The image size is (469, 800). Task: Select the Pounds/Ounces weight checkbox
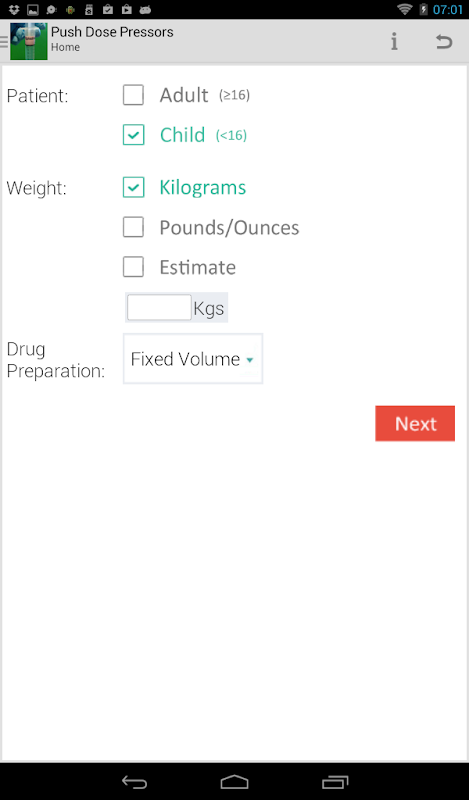pos(133,227)
